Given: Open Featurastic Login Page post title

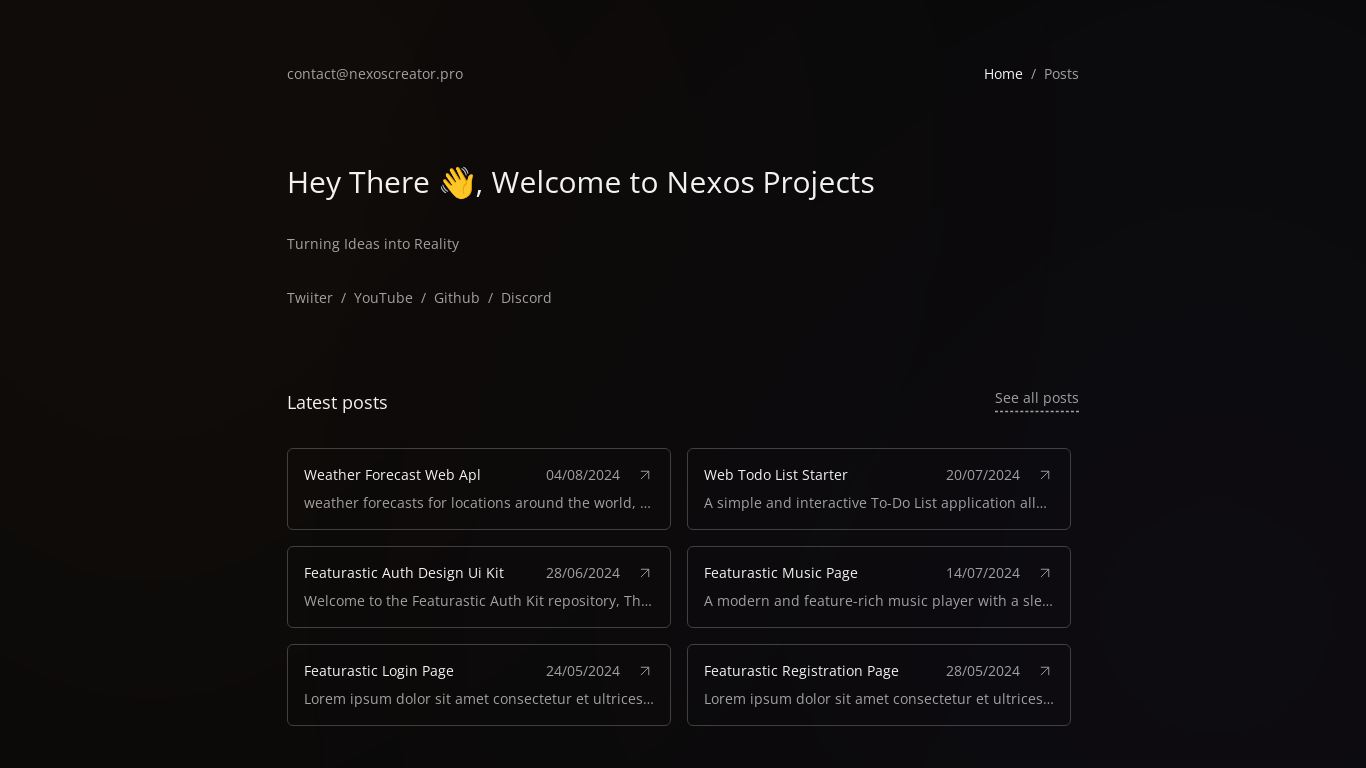Looking at the screenshot, I should point(379,671).
